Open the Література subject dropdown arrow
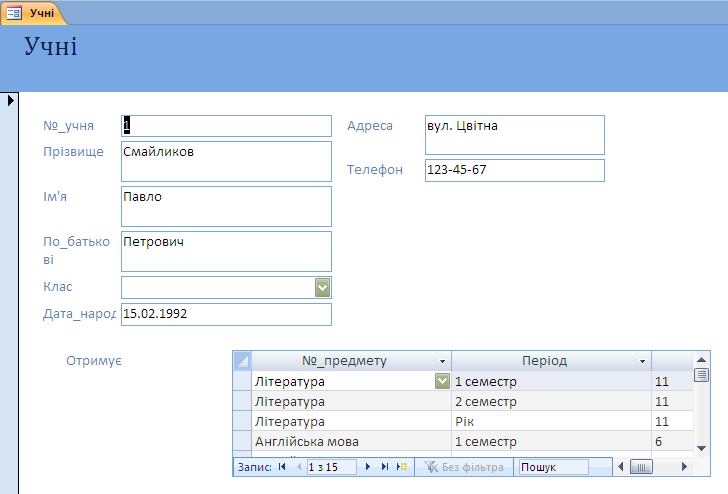 442,381
